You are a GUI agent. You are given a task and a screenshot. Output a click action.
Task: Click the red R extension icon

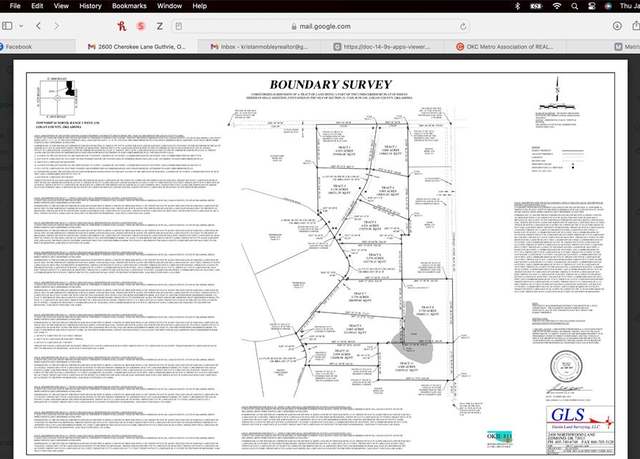[x=122, y=26]
